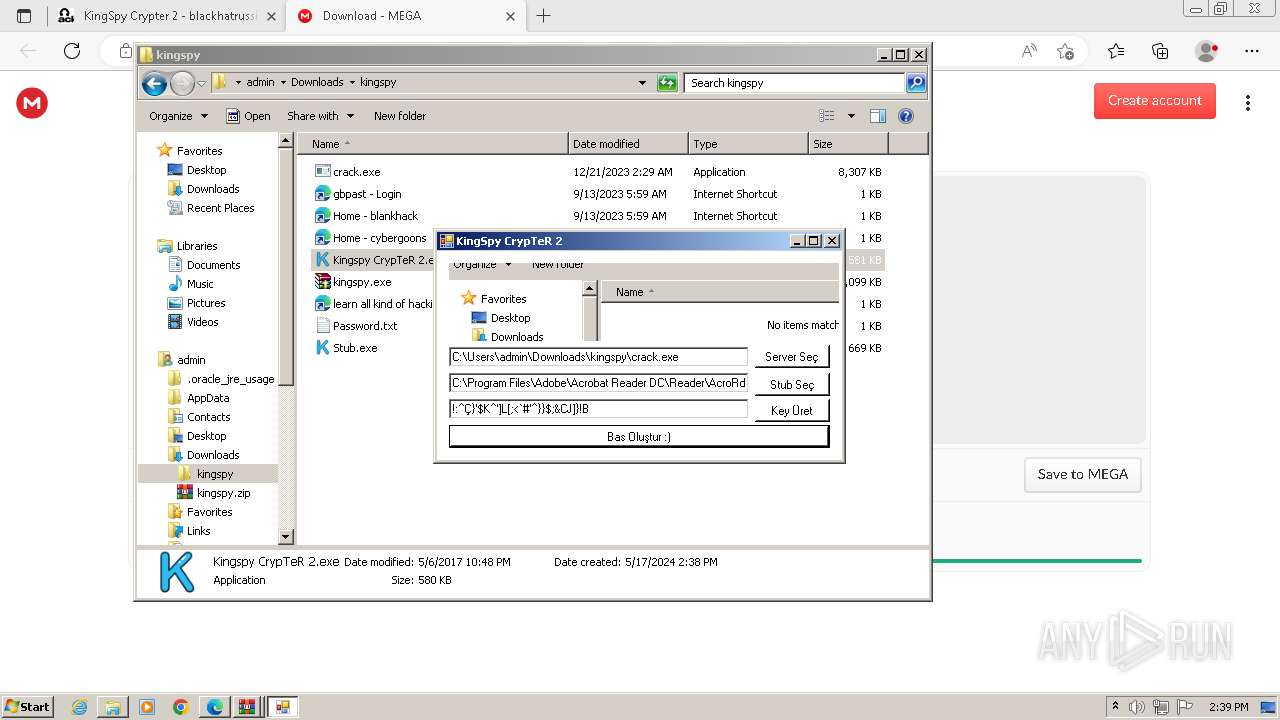Viewport: 1280px width, 720px height.
Task: Click the search magnifier in Explorer
Action: pos(915,83)
